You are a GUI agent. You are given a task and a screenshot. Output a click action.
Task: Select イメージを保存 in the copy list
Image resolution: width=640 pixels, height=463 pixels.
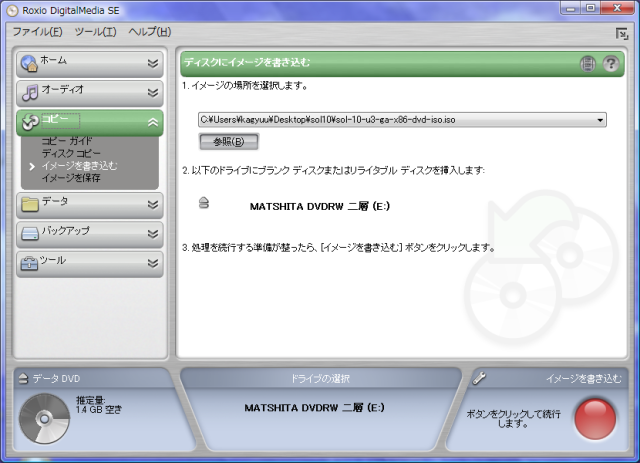coord(71,177)
